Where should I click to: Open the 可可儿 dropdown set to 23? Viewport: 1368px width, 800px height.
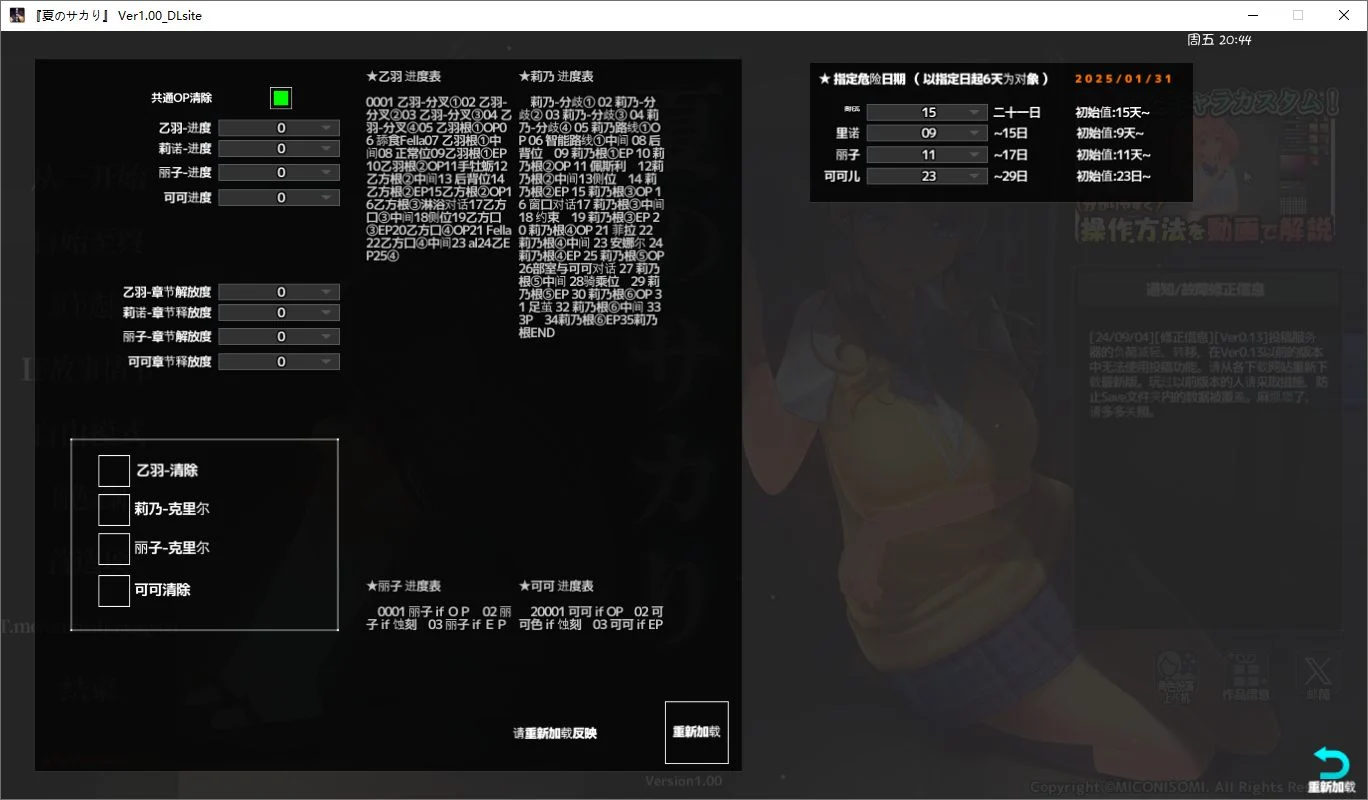click(927, 175)
